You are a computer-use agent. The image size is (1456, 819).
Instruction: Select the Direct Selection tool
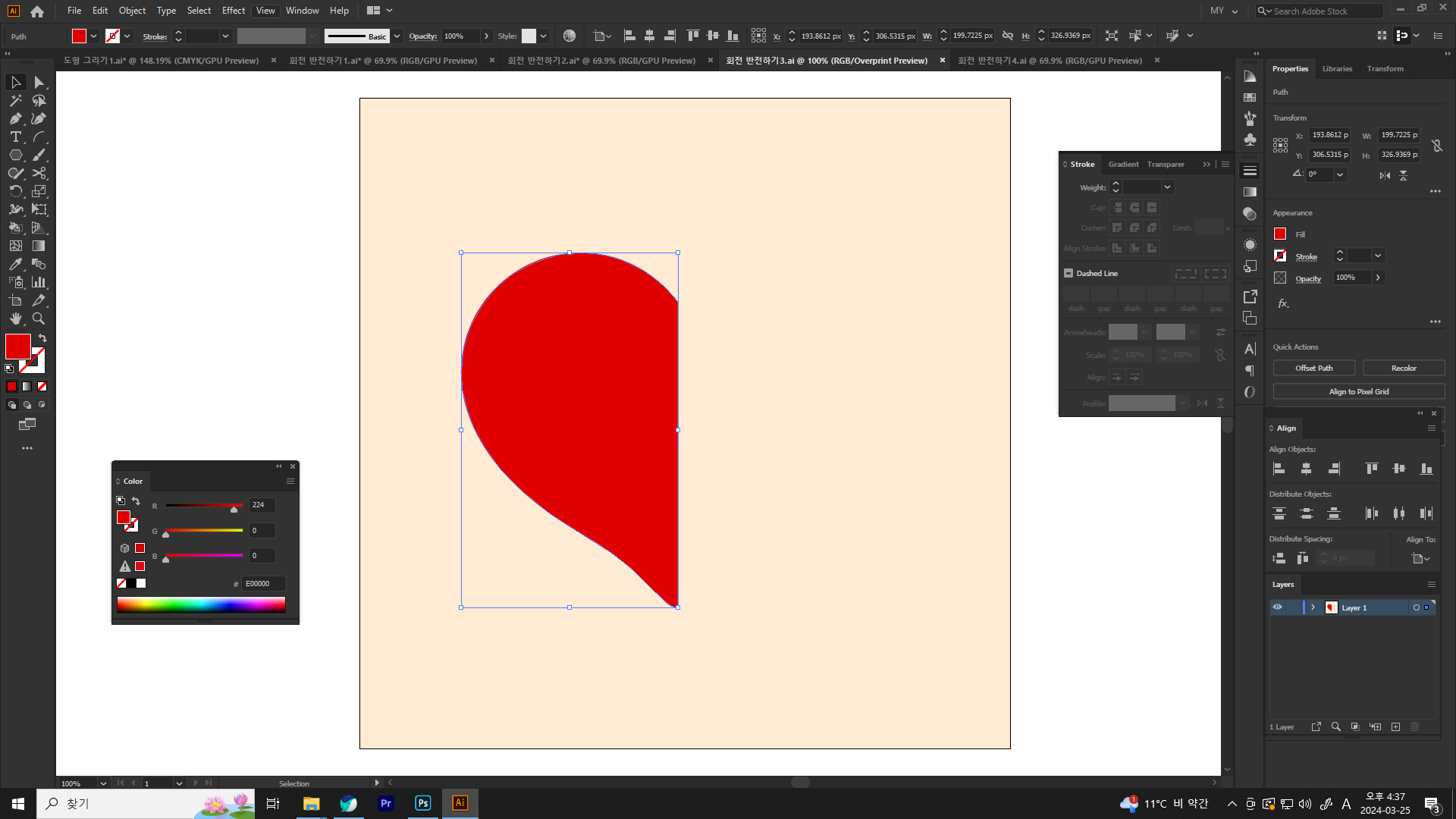click(39, 82)
